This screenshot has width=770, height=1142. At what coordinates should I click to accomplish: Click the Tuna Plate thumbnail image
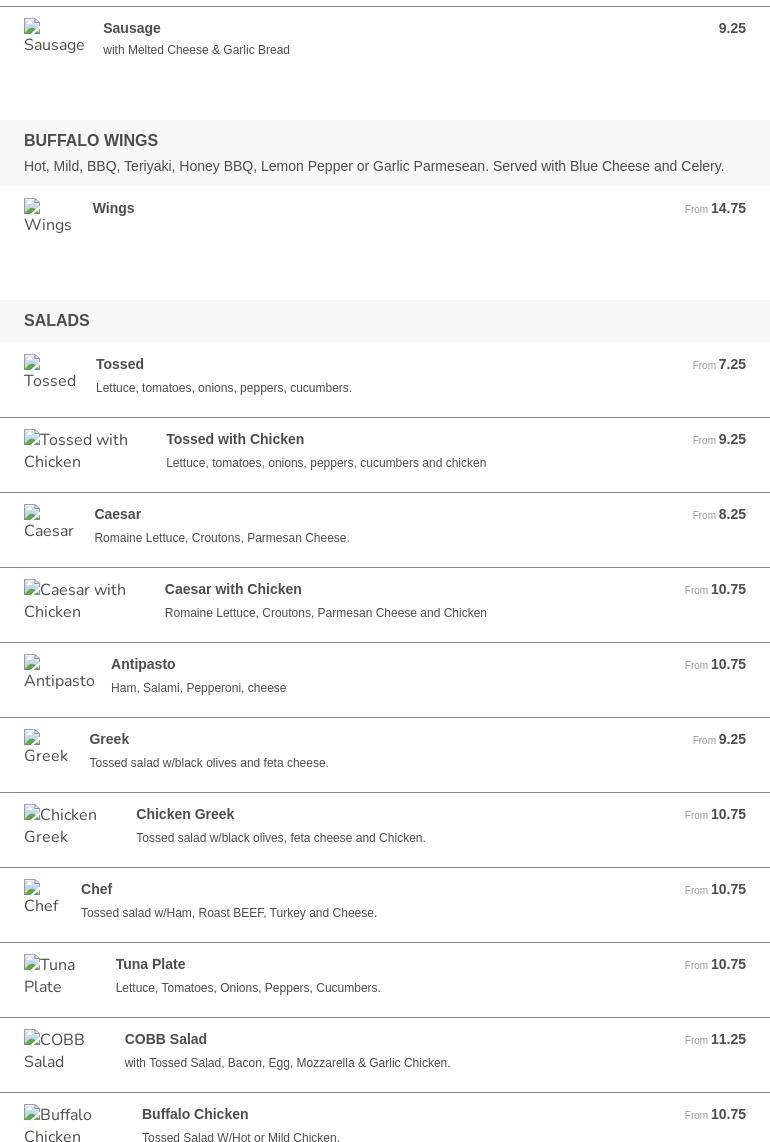[60, 975]
